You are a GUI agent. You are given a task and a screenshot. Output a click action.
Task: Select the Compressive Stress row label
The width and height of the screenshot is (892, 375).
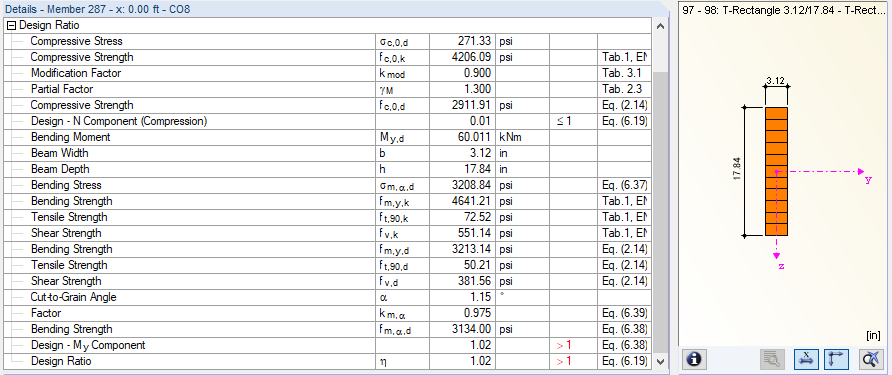(x=76, y=42)
